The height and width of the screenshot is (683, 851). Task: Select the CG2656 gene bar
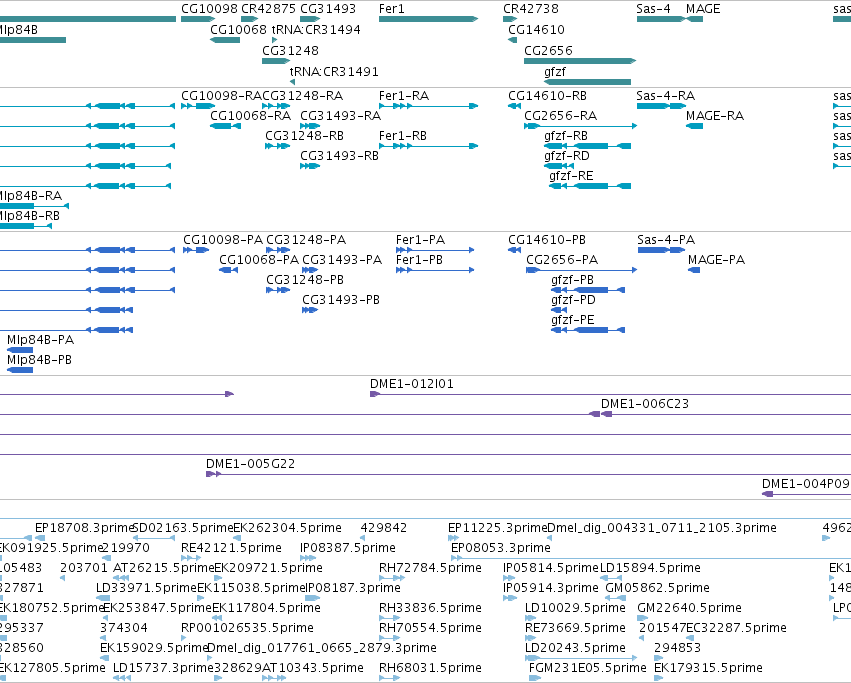pos(580,61)
